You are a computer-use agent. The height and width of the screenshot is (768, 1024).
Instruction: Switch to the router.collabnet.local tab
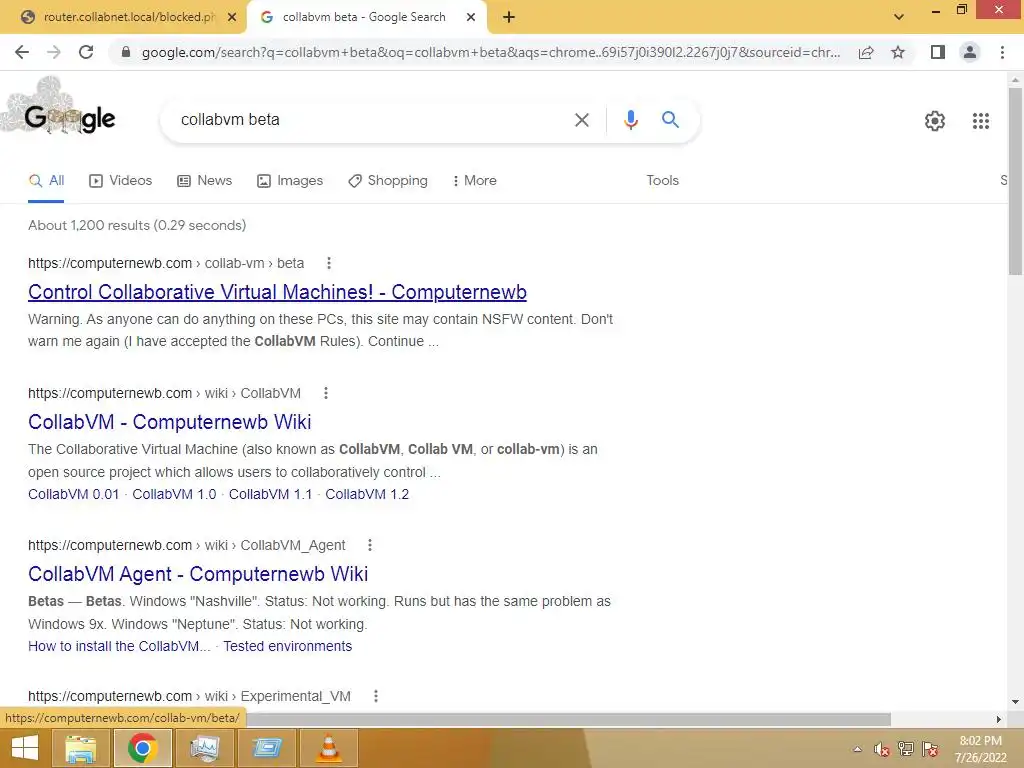[x=123, y=17]
